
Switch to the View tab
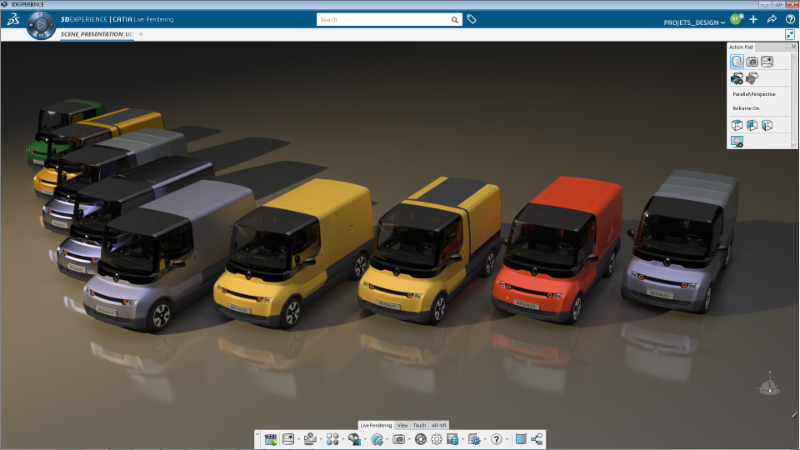pyautogui.click(x=402, y=425)
